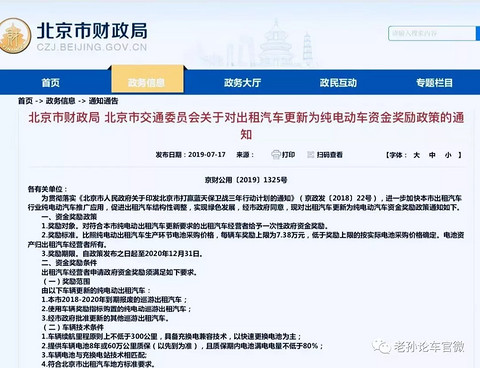The image size is (480, 368).
Task: Click the printer icon beside 打印
Action: [x=276, y=155]
